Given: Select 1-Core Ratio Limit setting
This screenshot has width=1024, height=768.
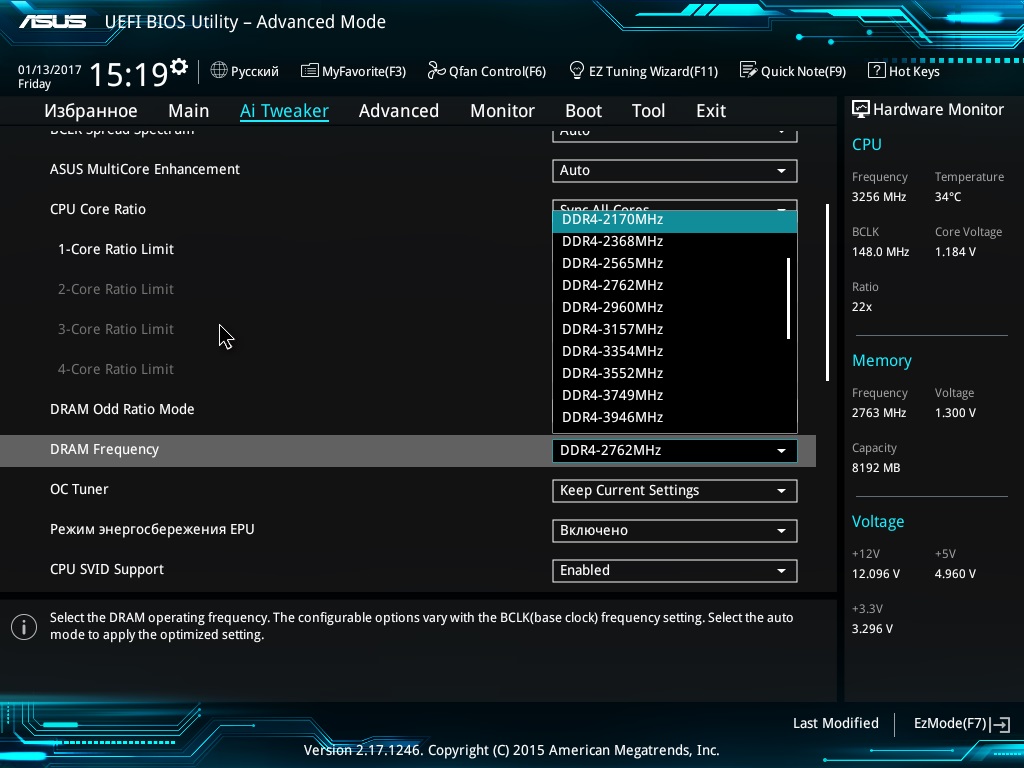Looking at the screenshot, I should pyautogui.click(x=116, y=249).
